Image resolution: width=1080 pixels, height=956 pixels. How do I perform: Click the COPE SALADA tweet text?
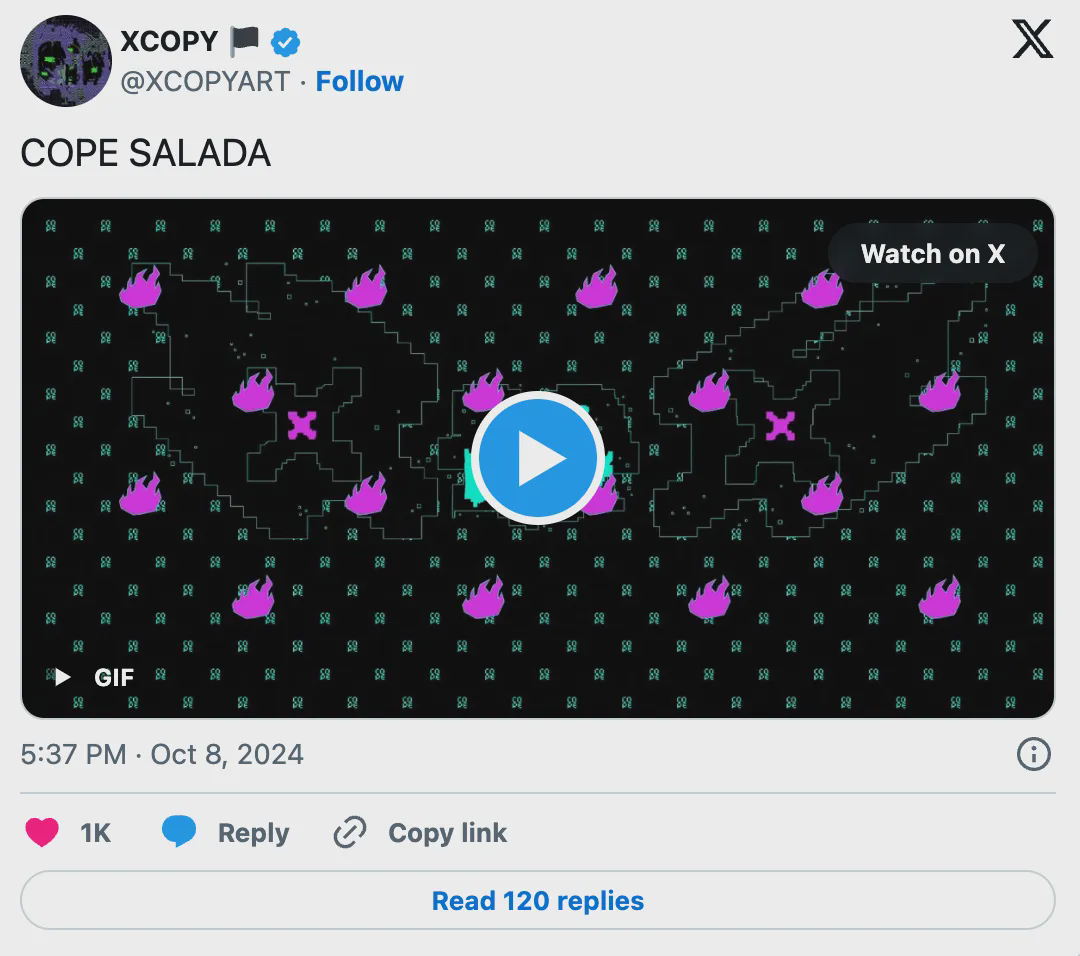(x=146, y=153)
